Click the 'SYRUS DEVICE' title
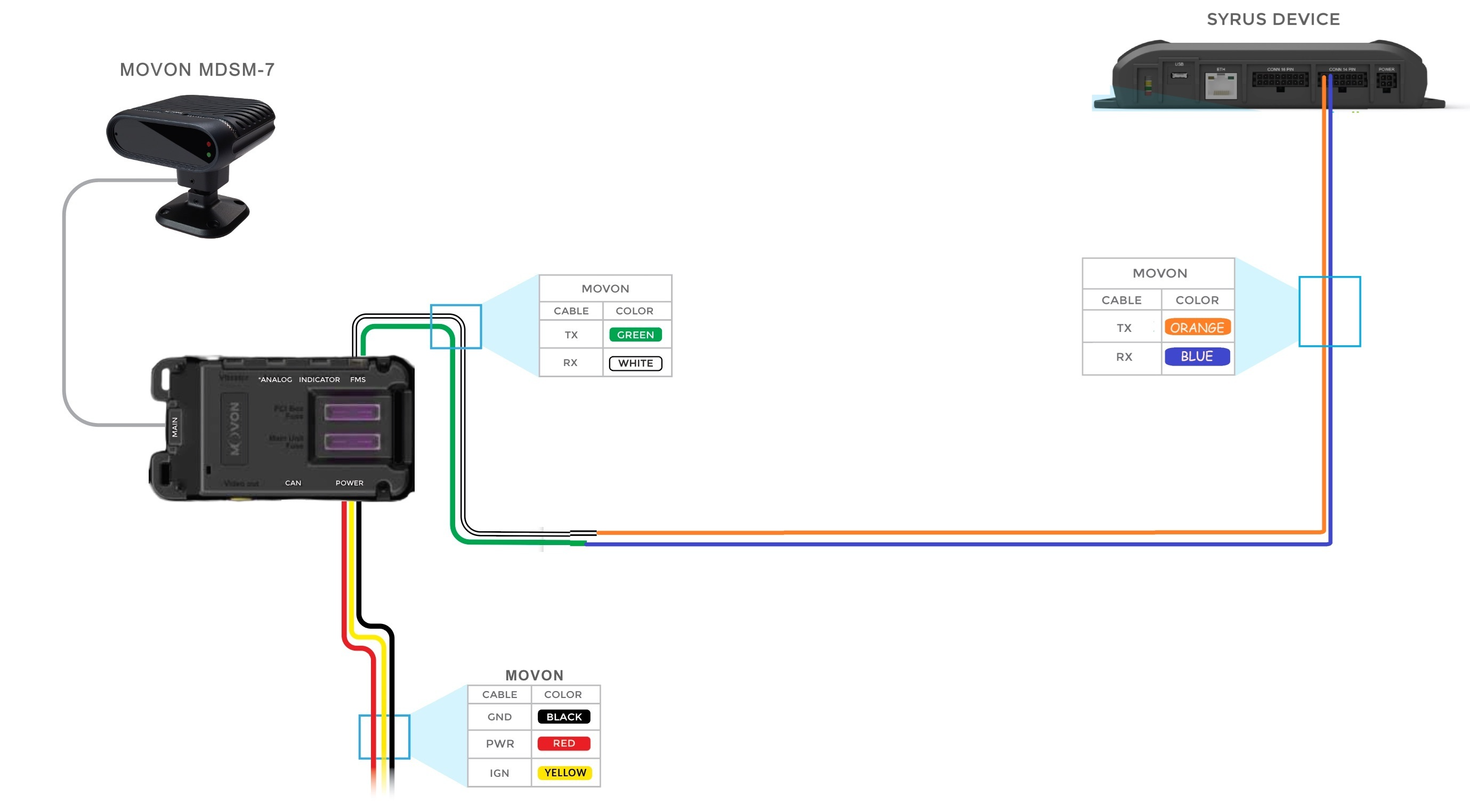1470x812 pixels. click(x=1273, y=19)
